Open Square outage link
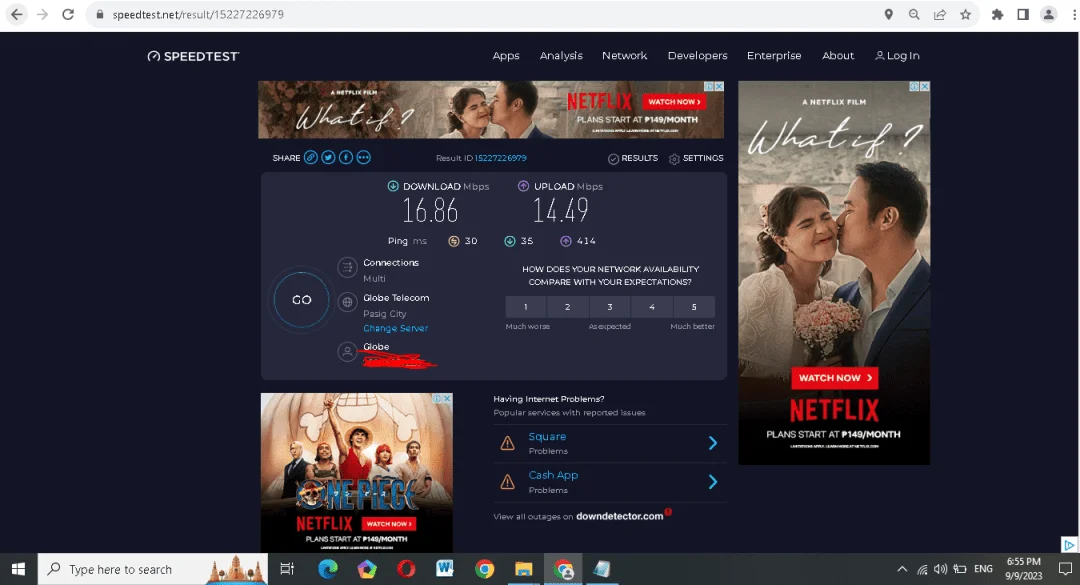1080x585 pixels. tap(547, 437)
